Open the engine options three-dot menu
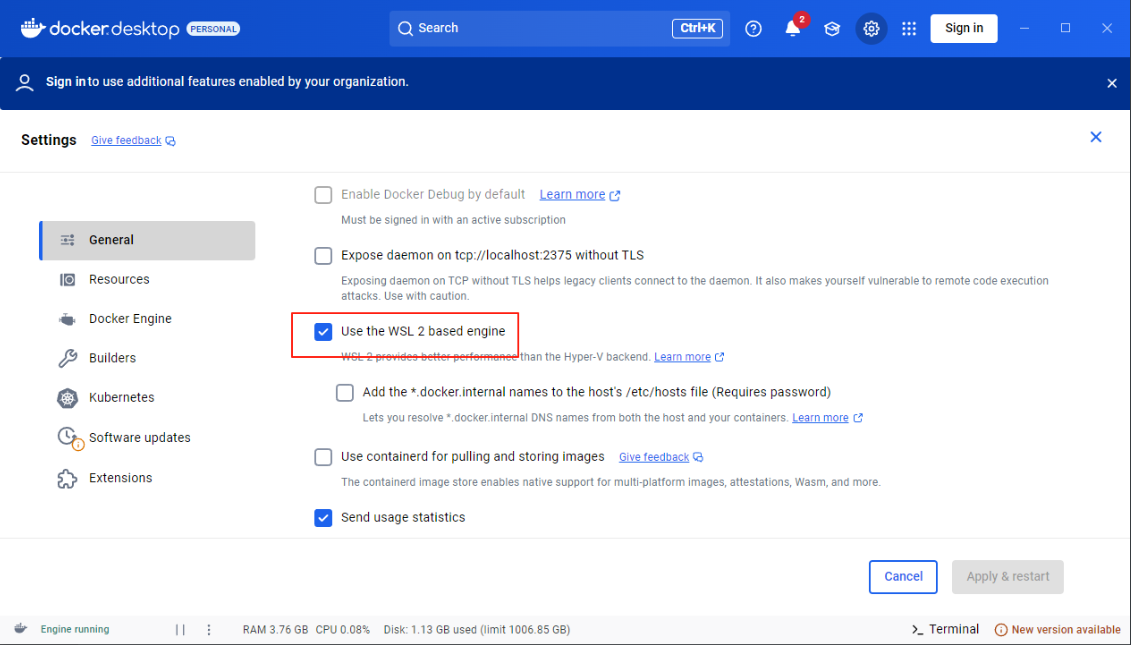1131x645 pixels. click(209, 630)
